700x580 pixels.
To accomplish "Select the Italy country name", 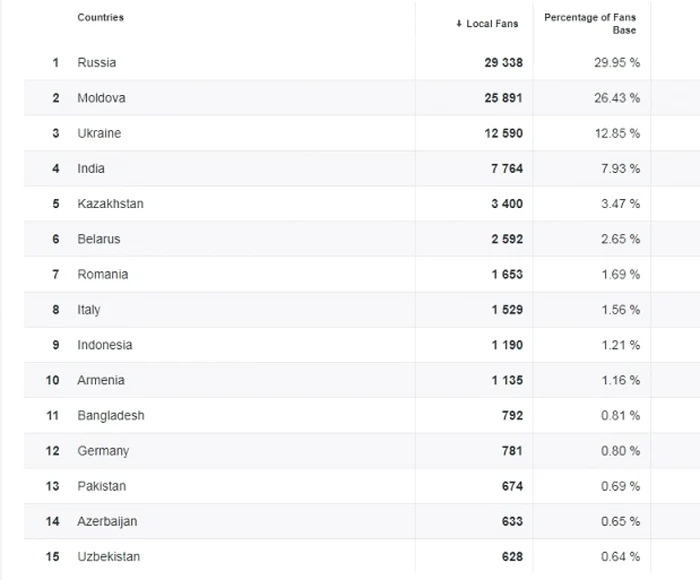I will coord(89,310).
